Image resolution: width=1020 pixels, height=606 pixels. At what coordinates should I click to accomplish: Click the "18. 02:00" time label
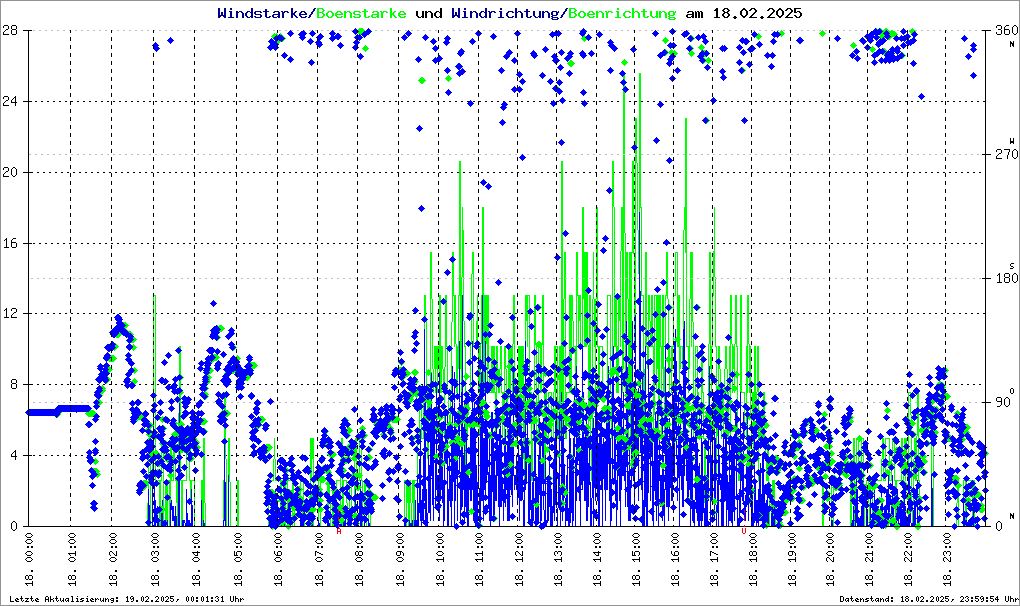(x=112, y=560)
